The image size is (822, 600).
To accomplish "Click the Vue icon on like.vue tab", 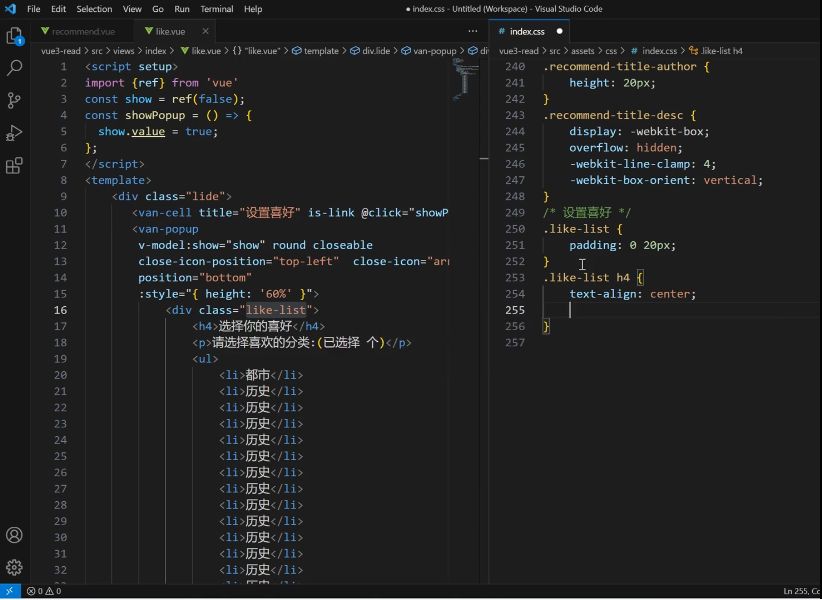I will [x=149, y=31].
